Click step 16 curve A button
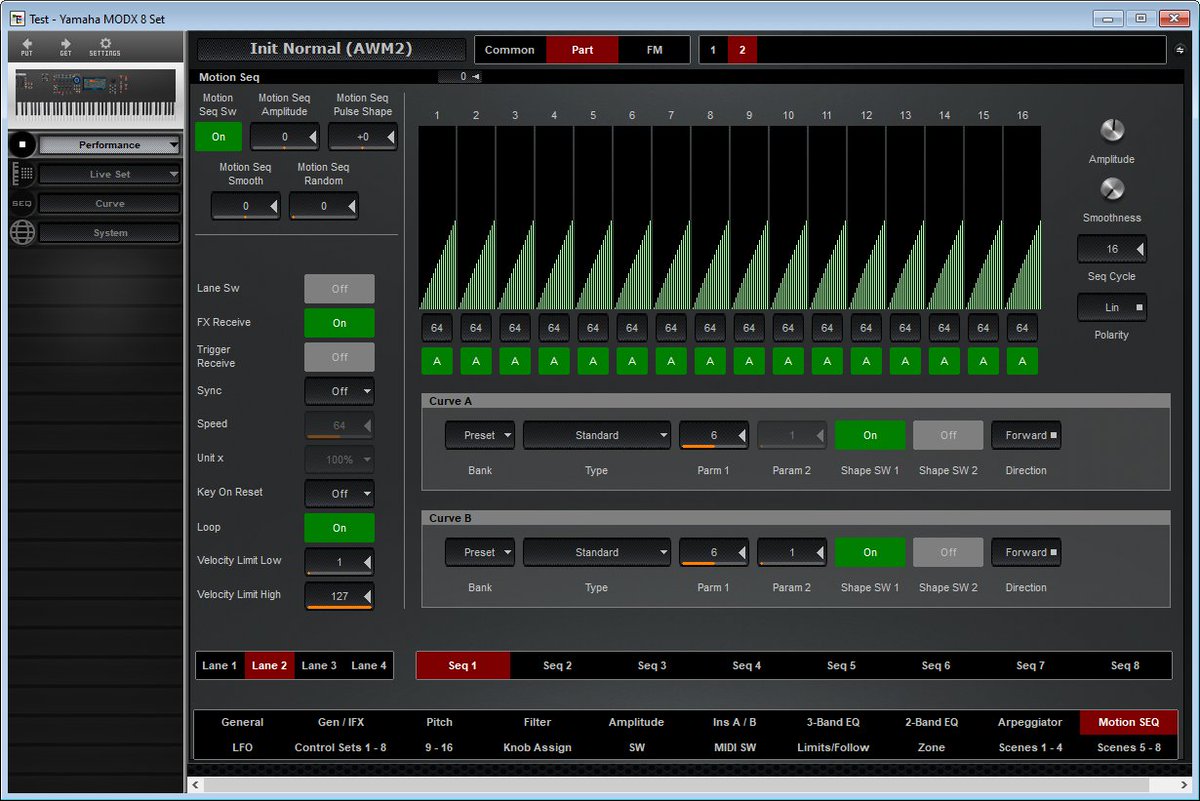This screenshot has height=801, width=1200. click(1022, 361)
